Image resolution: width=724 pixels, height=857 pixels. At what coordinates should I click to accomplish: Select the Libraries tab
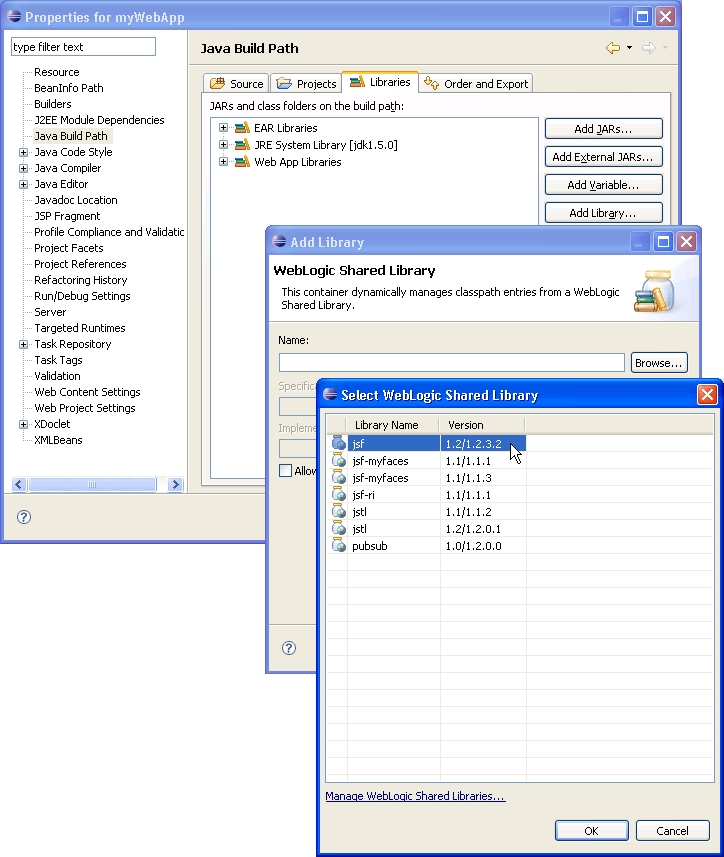click(x=380, y=82)
